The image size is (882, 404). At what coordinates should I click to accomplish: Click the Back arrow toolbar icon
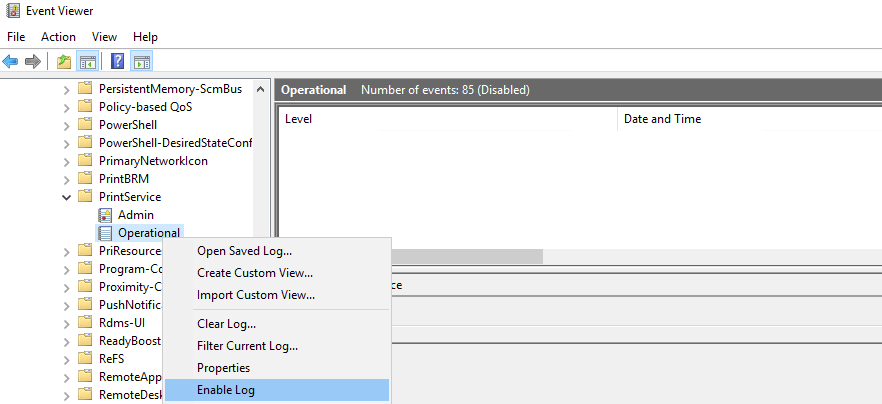tap(11, 62)
